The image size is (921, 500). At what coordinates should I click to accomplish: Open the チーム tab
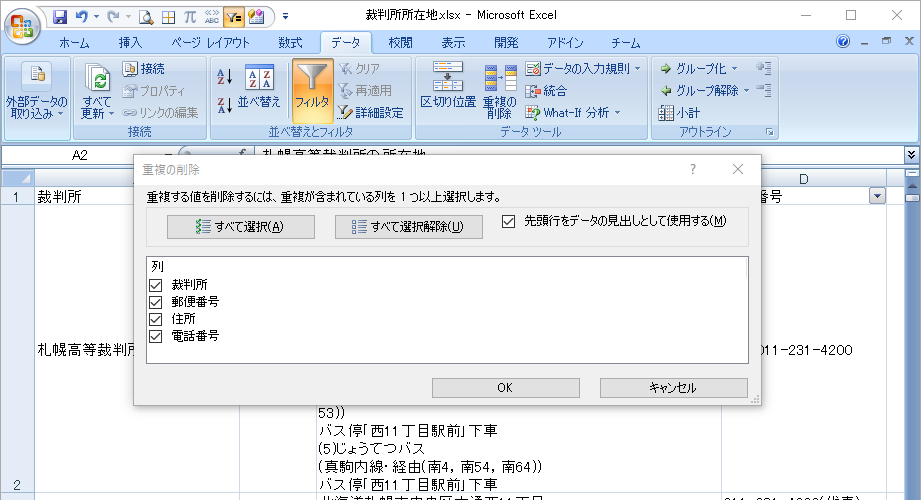[x=625, y=43]
